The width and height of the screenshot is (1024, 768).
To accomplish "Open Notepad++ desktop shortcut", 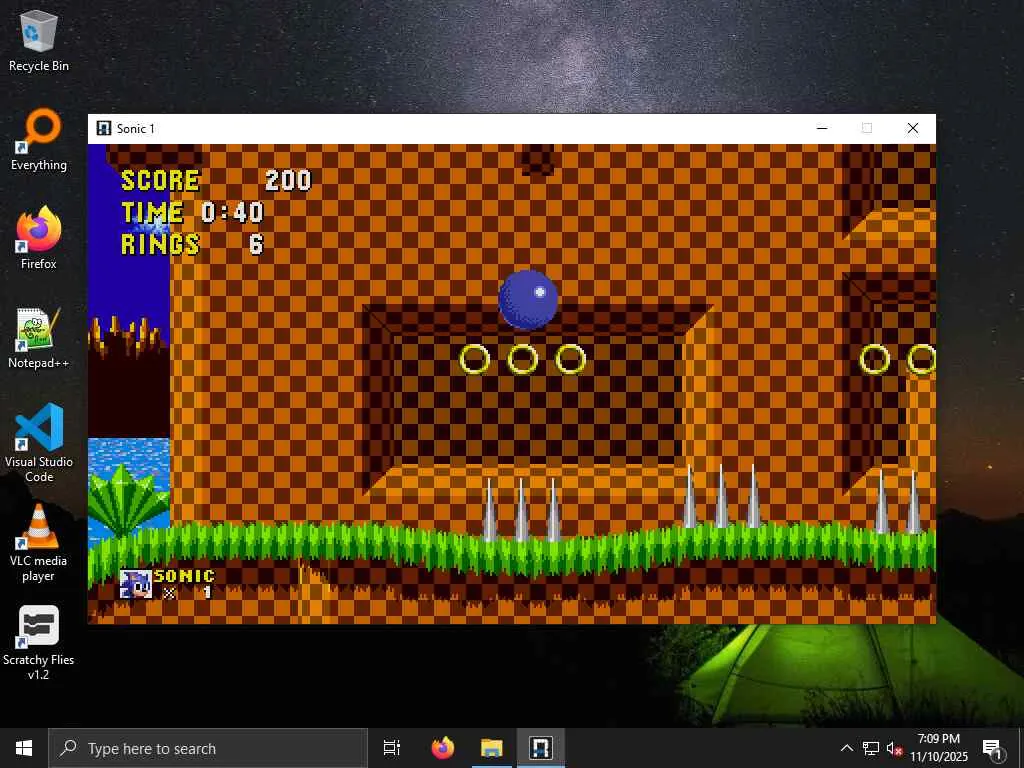I will pyautogui.click(x=39, y=338).
